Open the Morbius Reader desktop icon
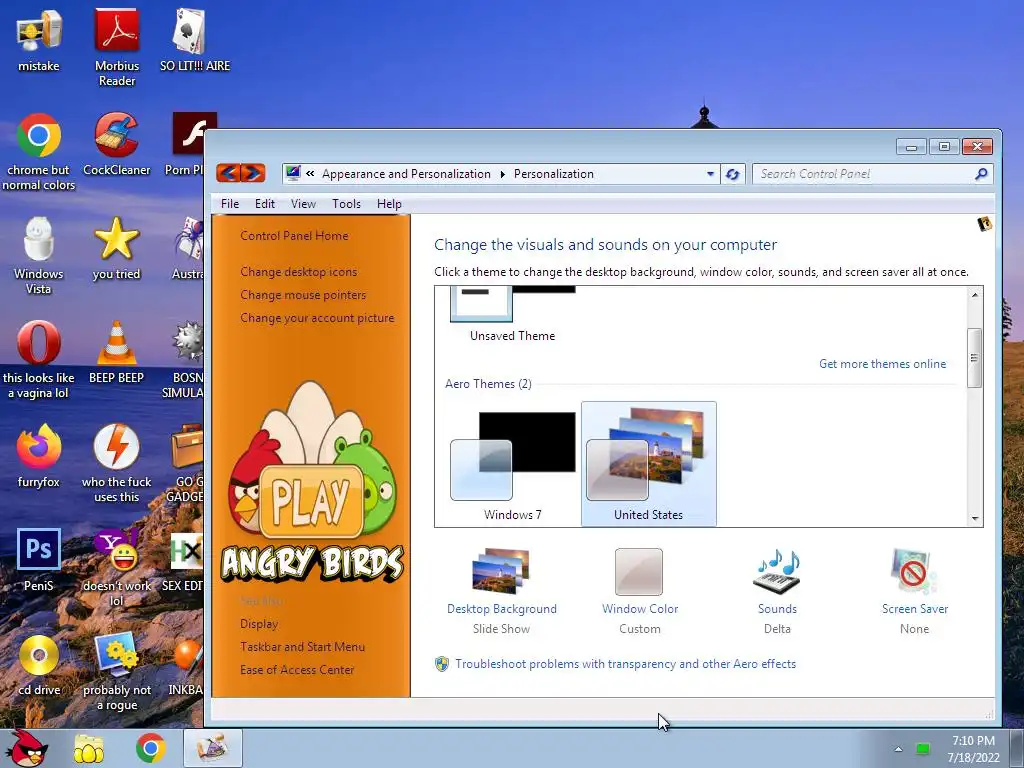Screen dimensions: 1024x768 click(117, 47)
